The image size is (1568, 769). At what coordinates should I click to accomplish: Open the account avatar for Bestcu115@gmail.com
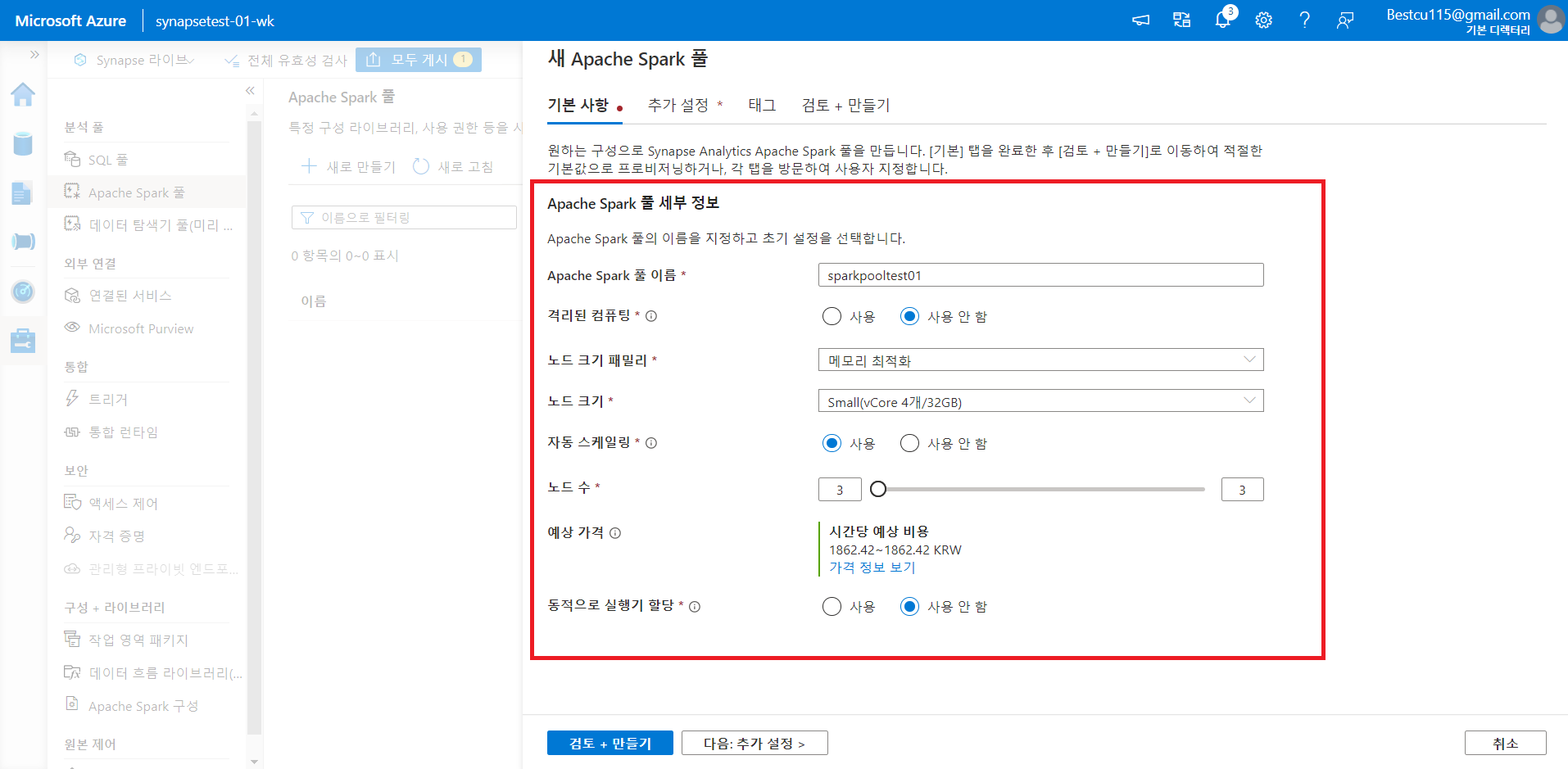(x=1550, y=20)
